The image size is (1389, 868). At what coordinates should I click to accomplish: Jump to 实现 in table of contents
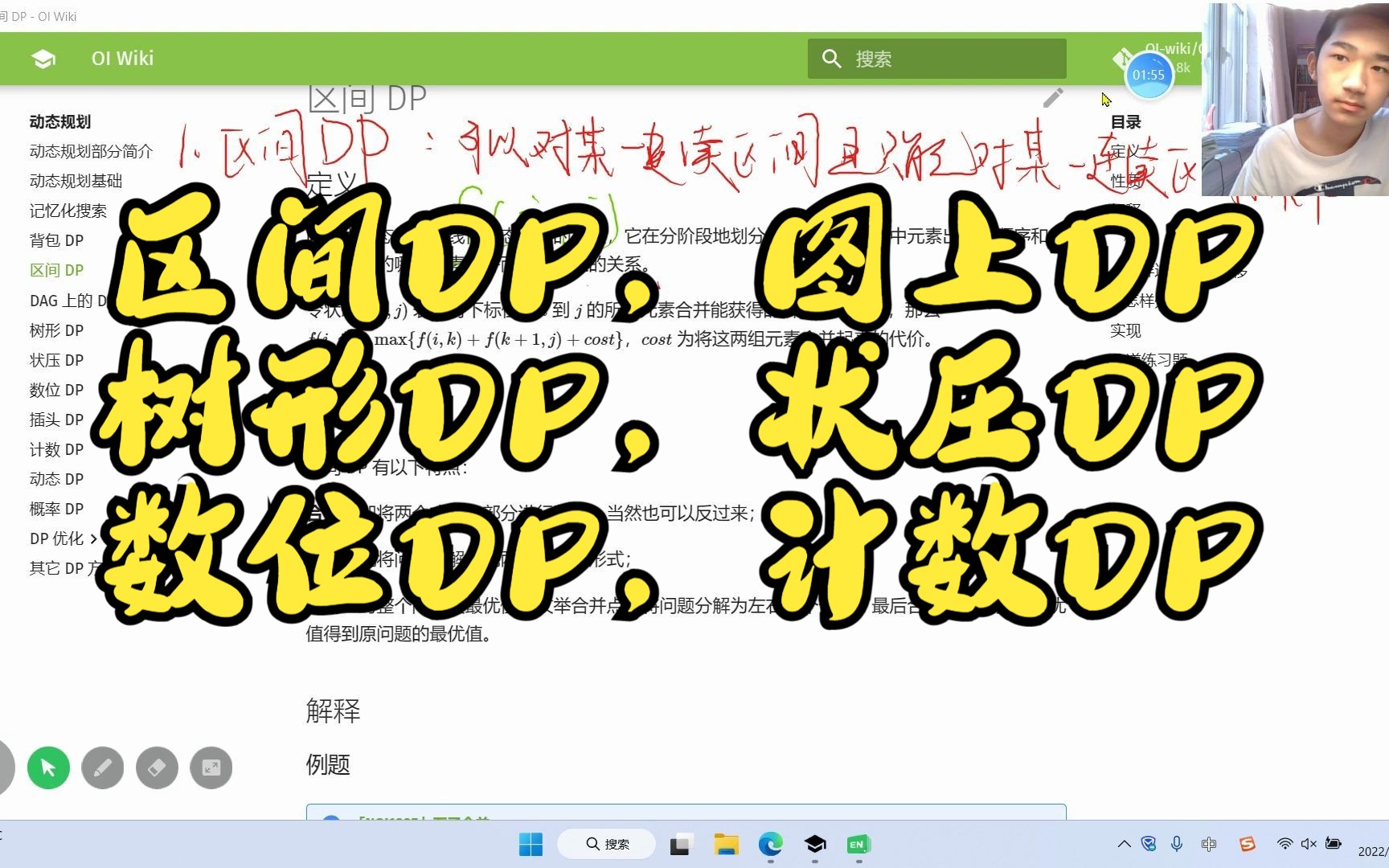[x=1125, y=330]
